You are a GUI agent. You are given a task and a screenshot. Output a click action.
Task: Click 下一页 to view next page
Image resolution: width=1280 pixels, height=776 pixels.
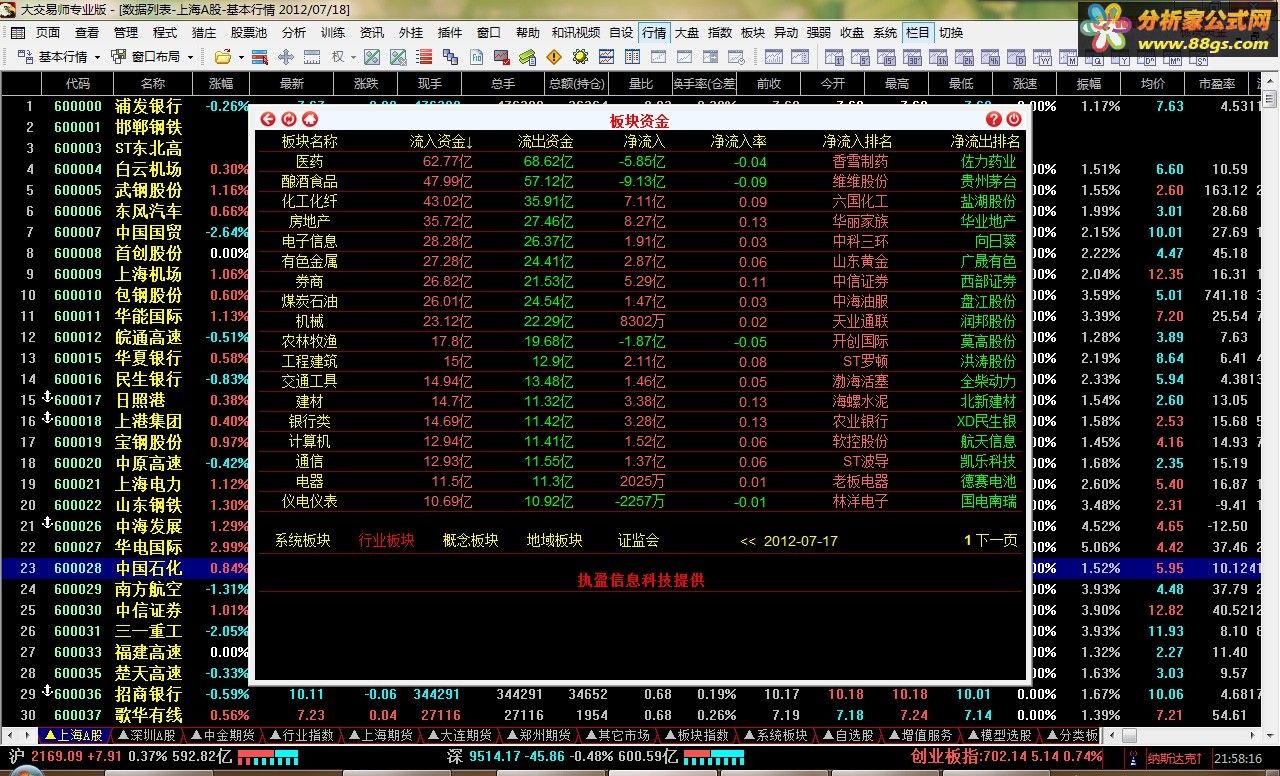point(997,541)
